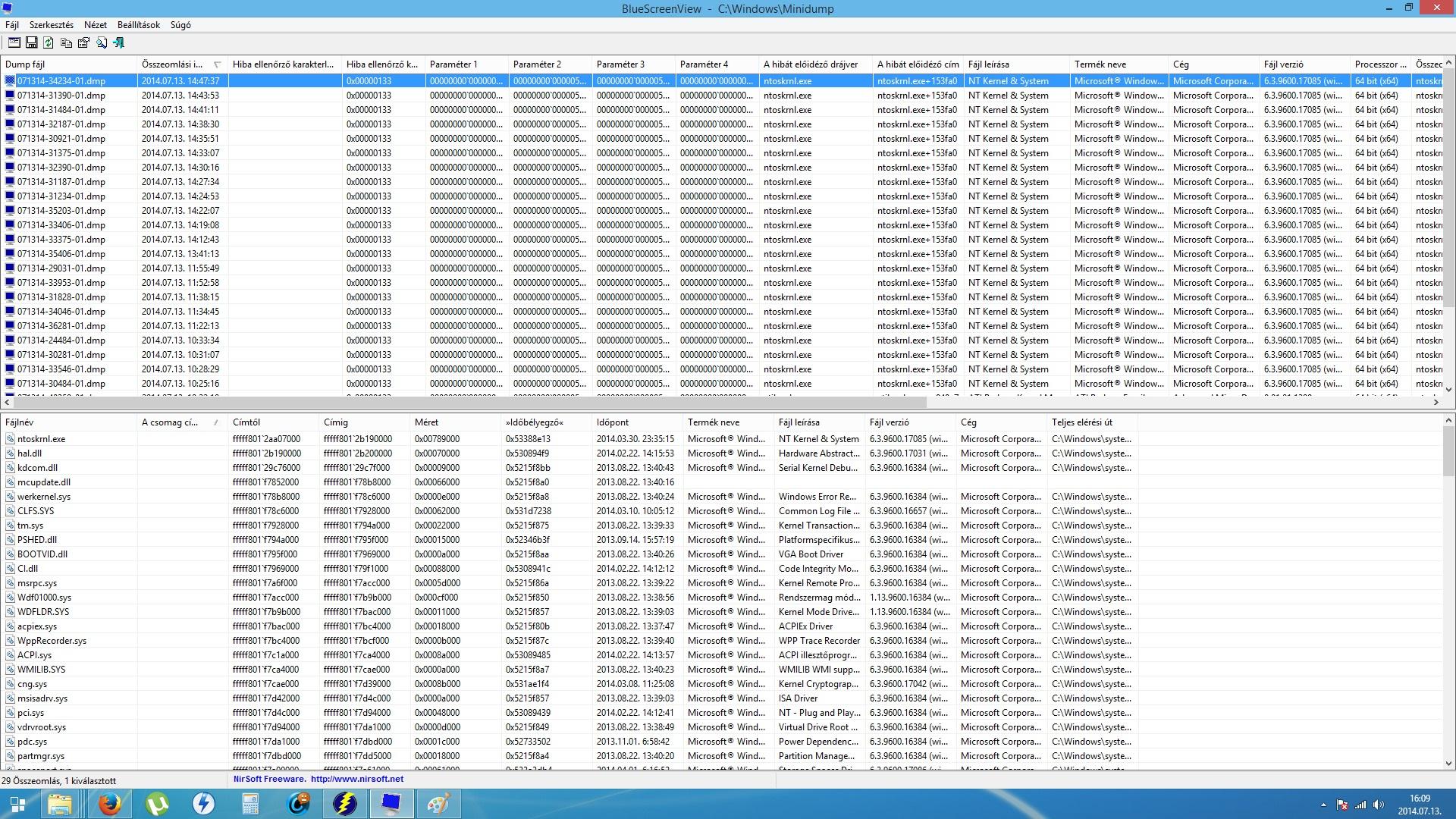Click 'A hibát előidéző drájver' column header
This screenshot has height=819, width=1456.
pyautogui.click(x=815, y=64)
